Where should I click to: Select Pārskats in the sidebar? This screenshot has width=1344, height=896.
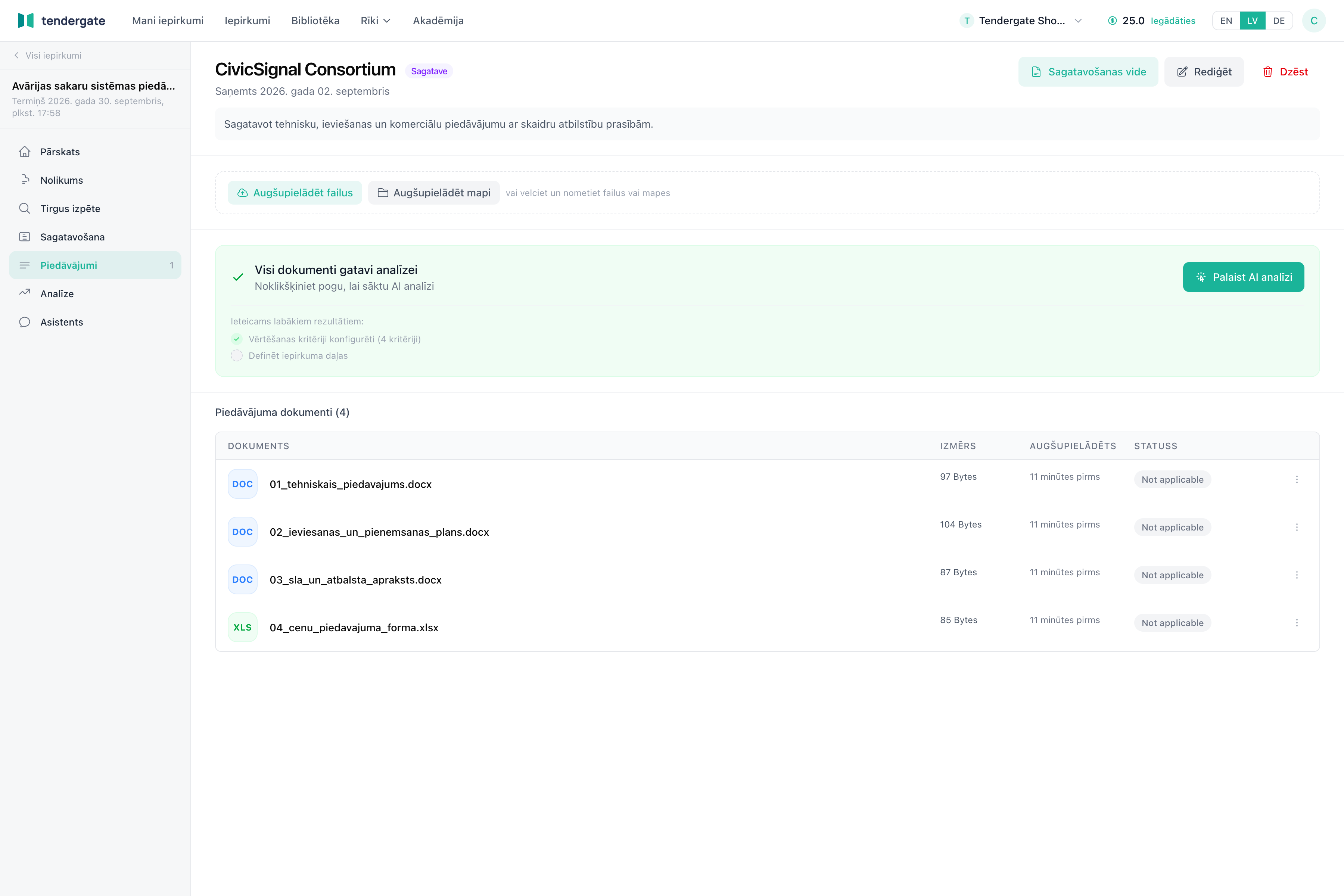pyautogui.click(x=95, y=152)
